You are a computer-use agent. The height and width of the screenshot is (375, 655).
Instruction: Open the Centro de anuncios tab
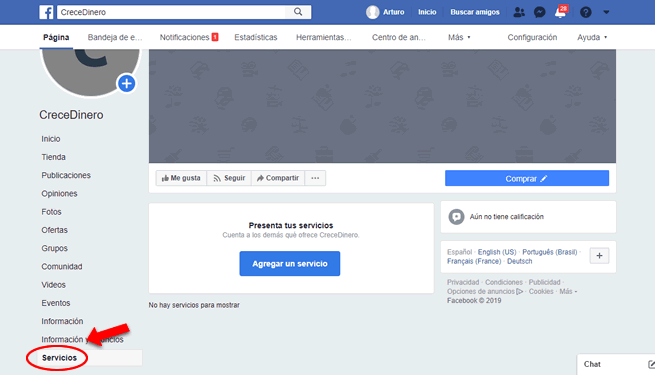click(x=399, y=37)
